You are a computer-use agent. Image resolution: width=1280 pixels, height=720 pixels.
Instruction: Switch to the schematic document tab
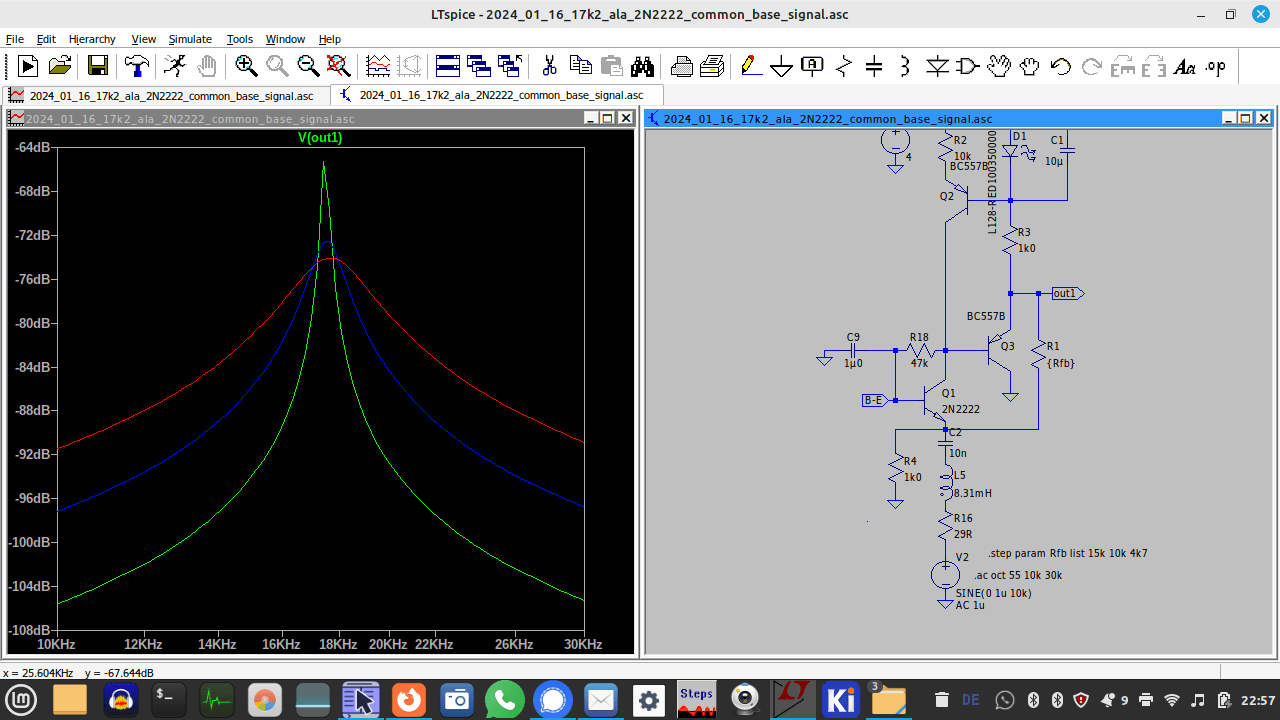pyautogui.click(x=496, y=95)
